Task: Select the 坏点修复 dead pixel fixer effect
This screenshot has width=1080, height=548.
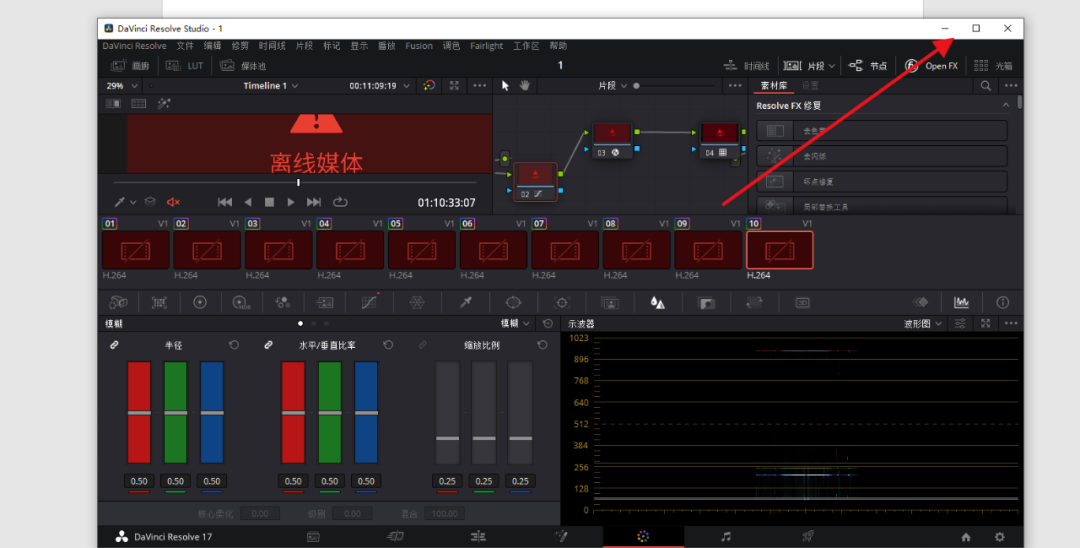Action: [882, 182]
